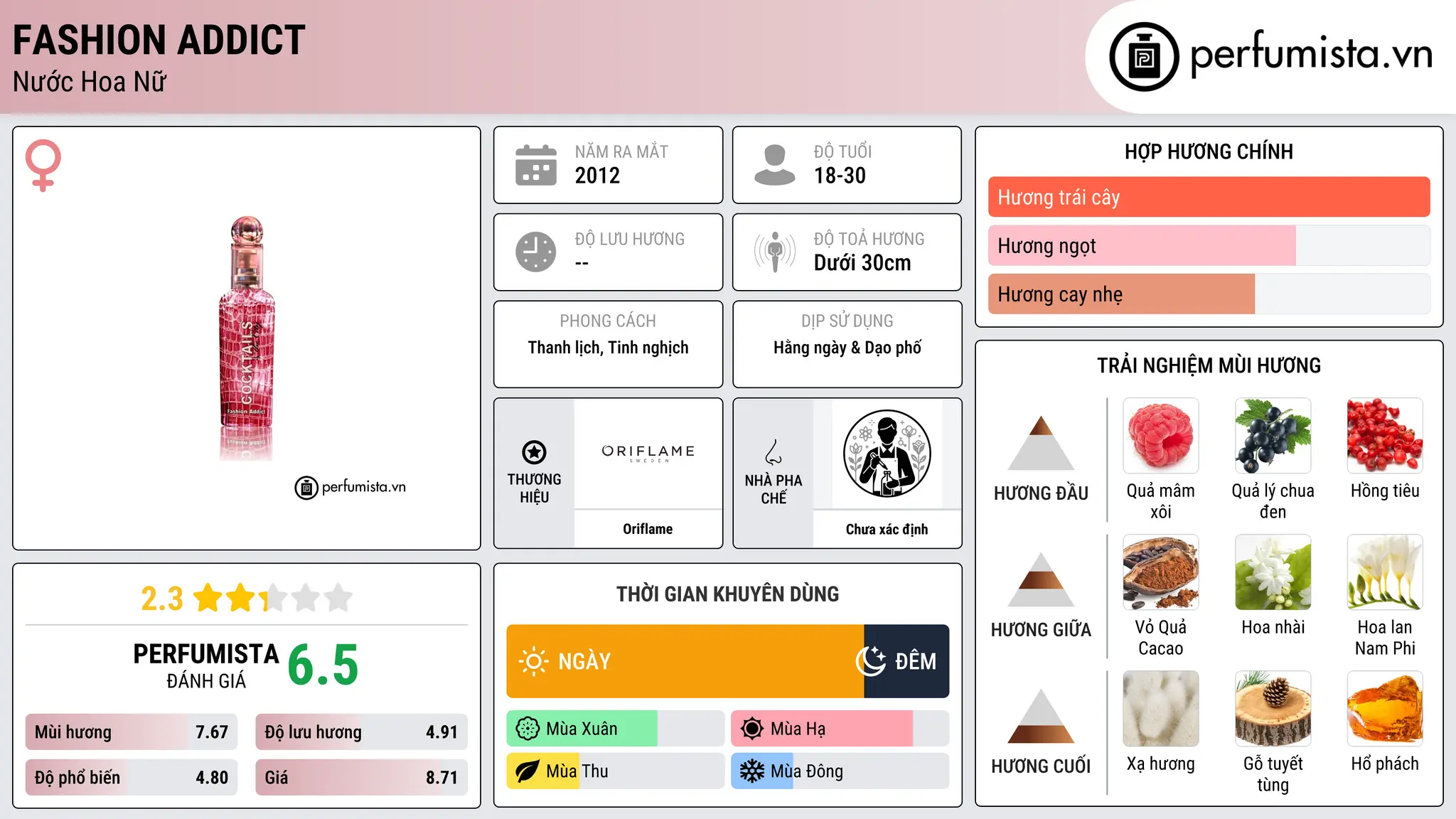Click the Mùi hương 7.67 score bar
The height and width of the screenshot is (819, 1456).
(x=132, y=732)
